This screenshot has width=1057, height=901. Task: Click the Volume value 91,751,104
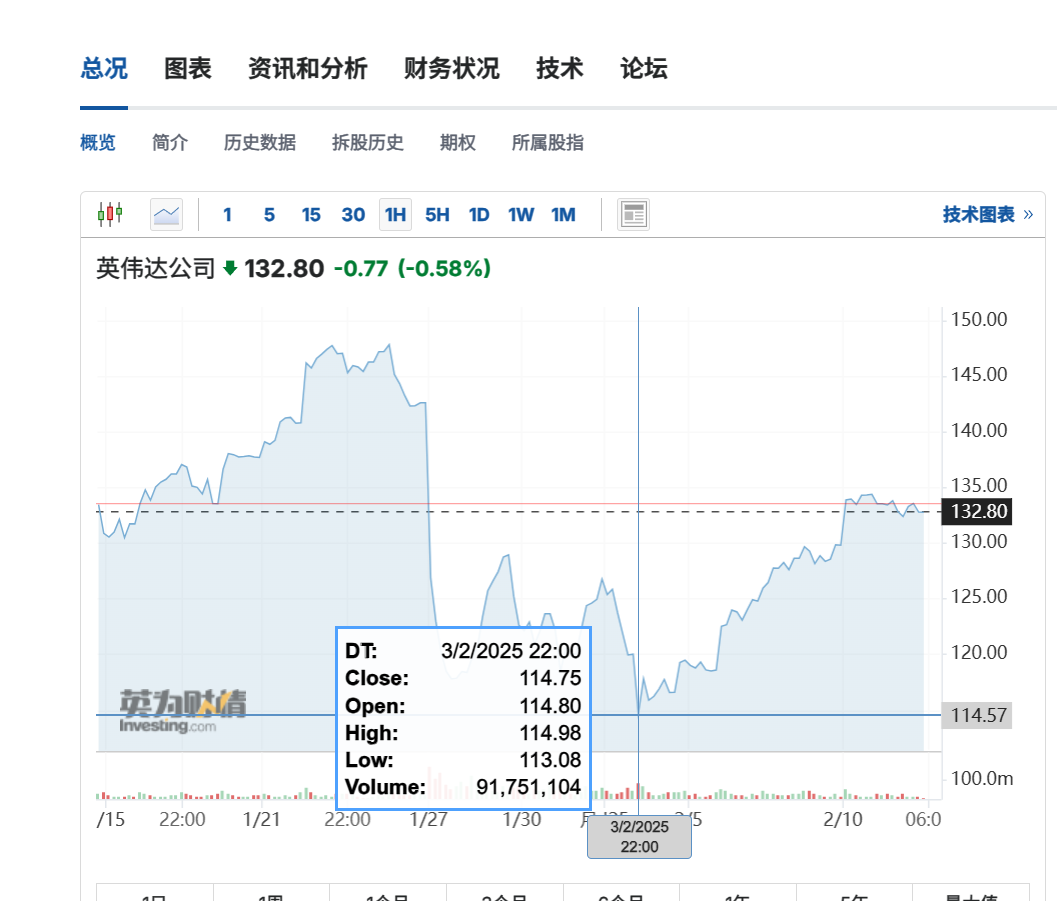tap(528, 786)
